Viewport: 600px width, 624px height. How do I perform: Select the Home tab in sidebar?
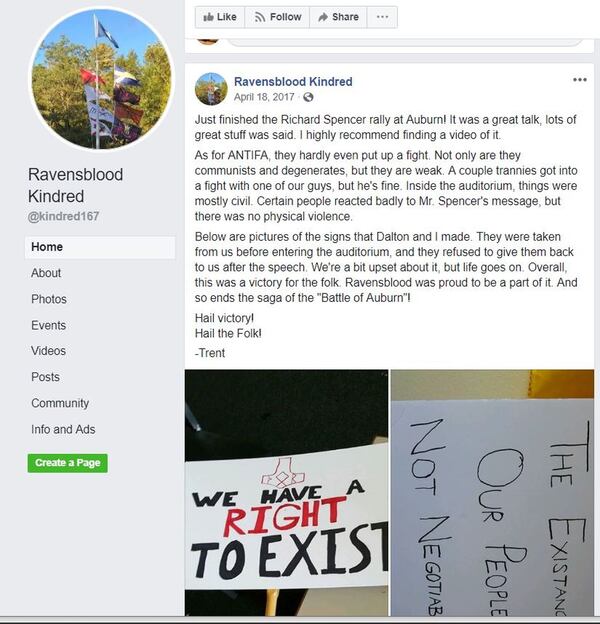click(x=100, y=247)
